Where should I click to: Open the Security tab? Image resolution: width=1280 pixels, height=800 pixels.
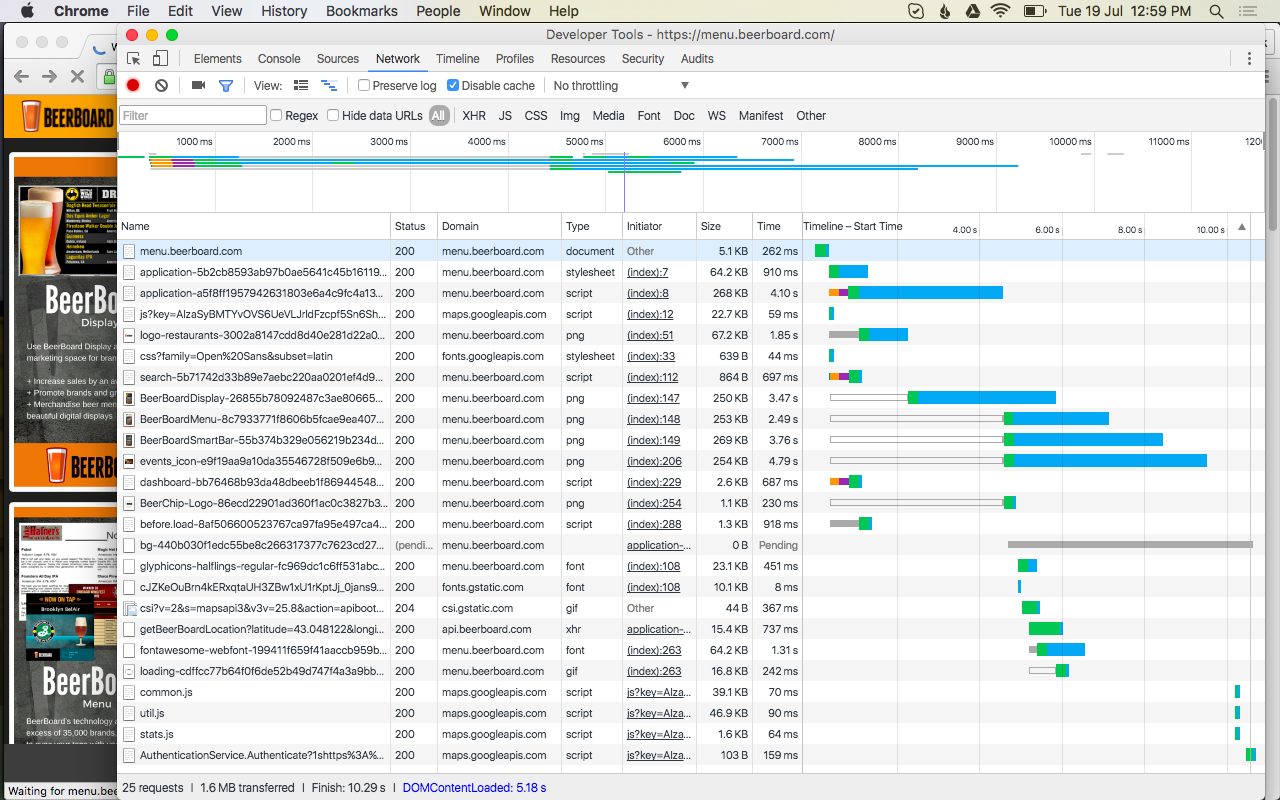tap(643, 59)
